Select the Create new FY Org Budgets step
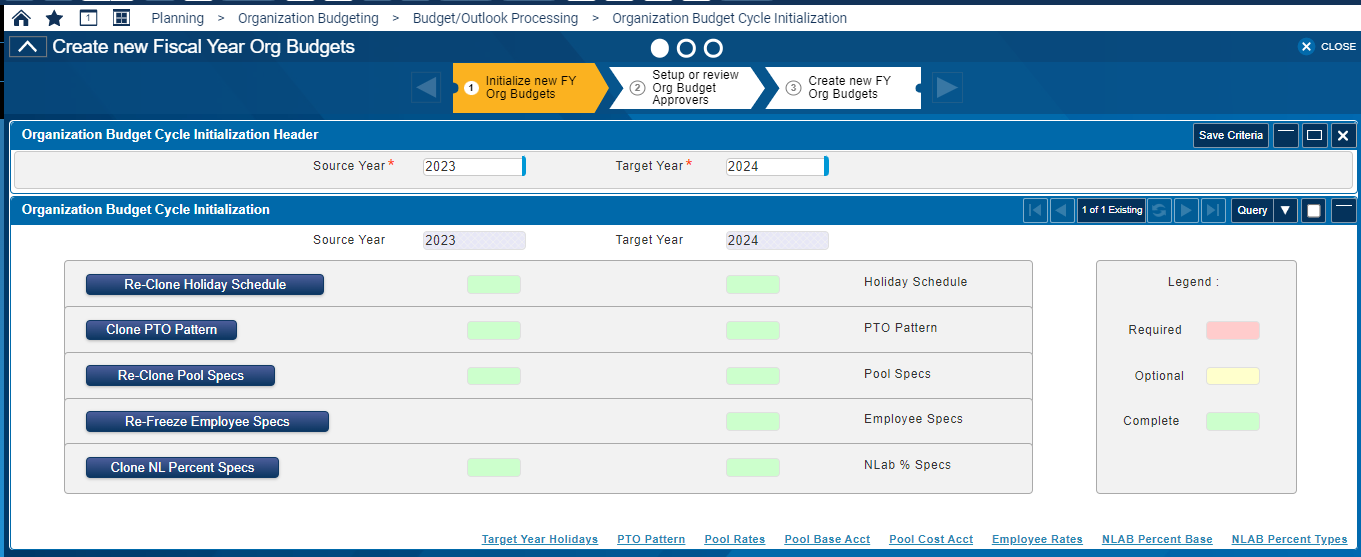 [843, 88]
